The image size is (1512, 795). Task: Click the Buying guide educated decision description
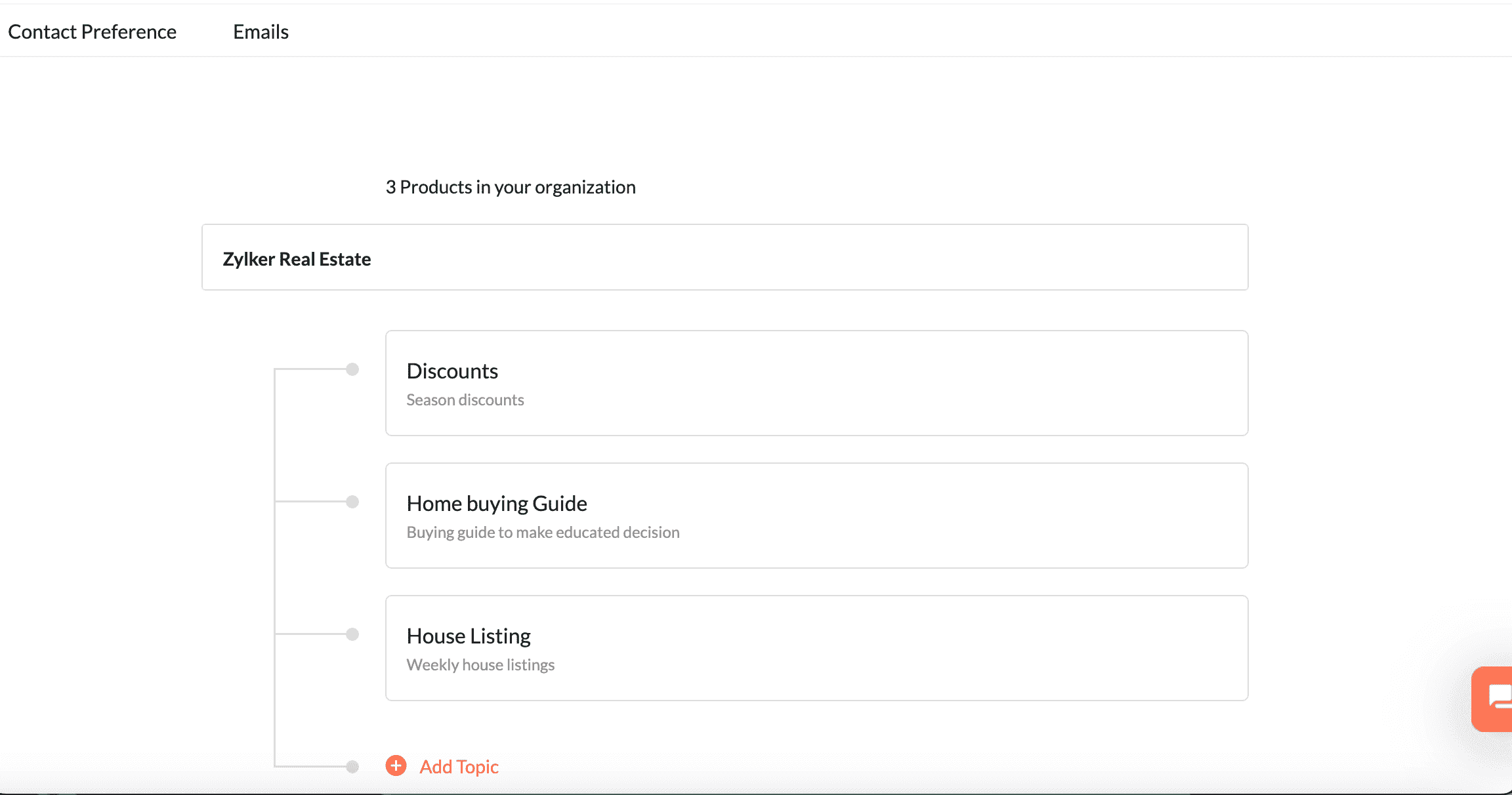pyautogui.click(x=543, y=532)
